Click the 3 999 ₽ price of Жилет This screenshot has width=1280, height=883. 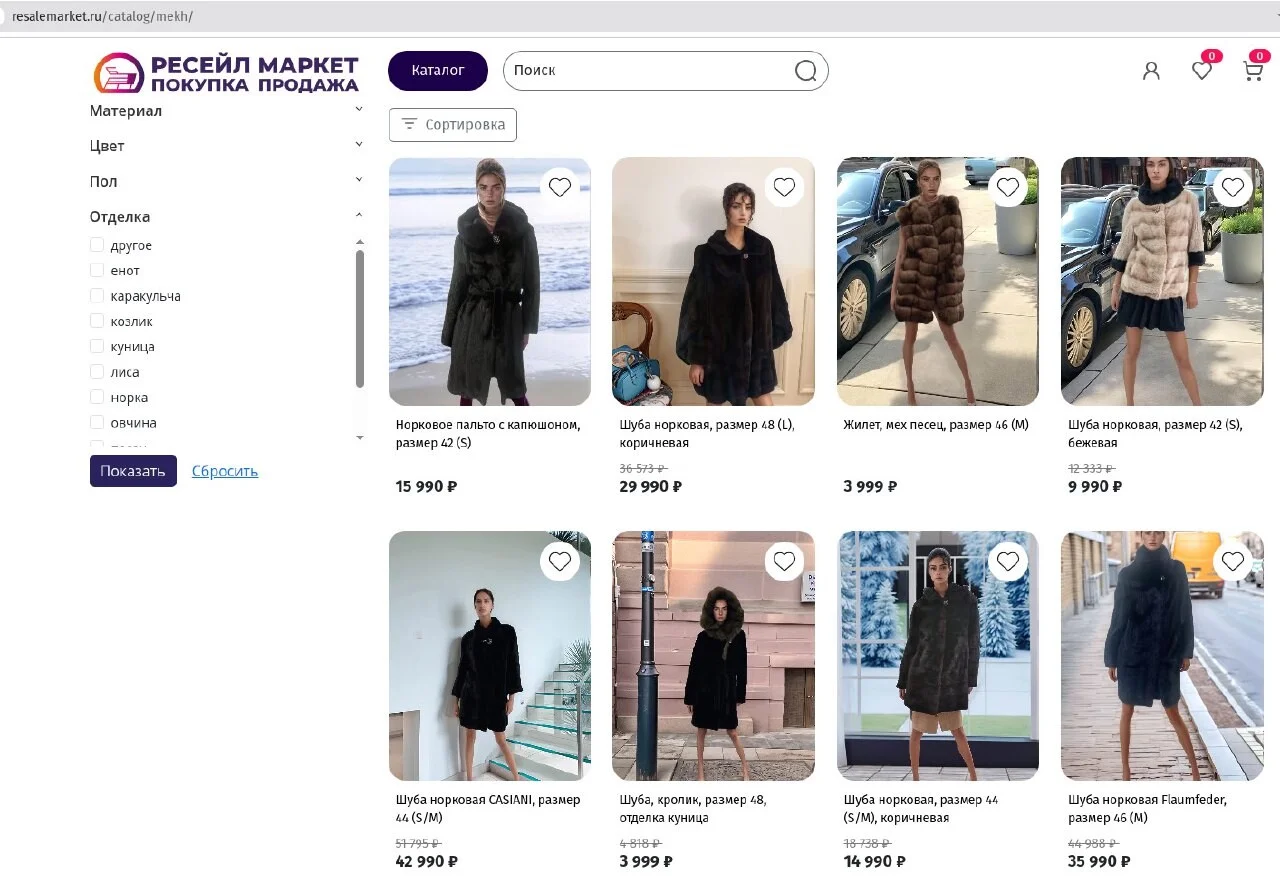[x=871, y=487]
